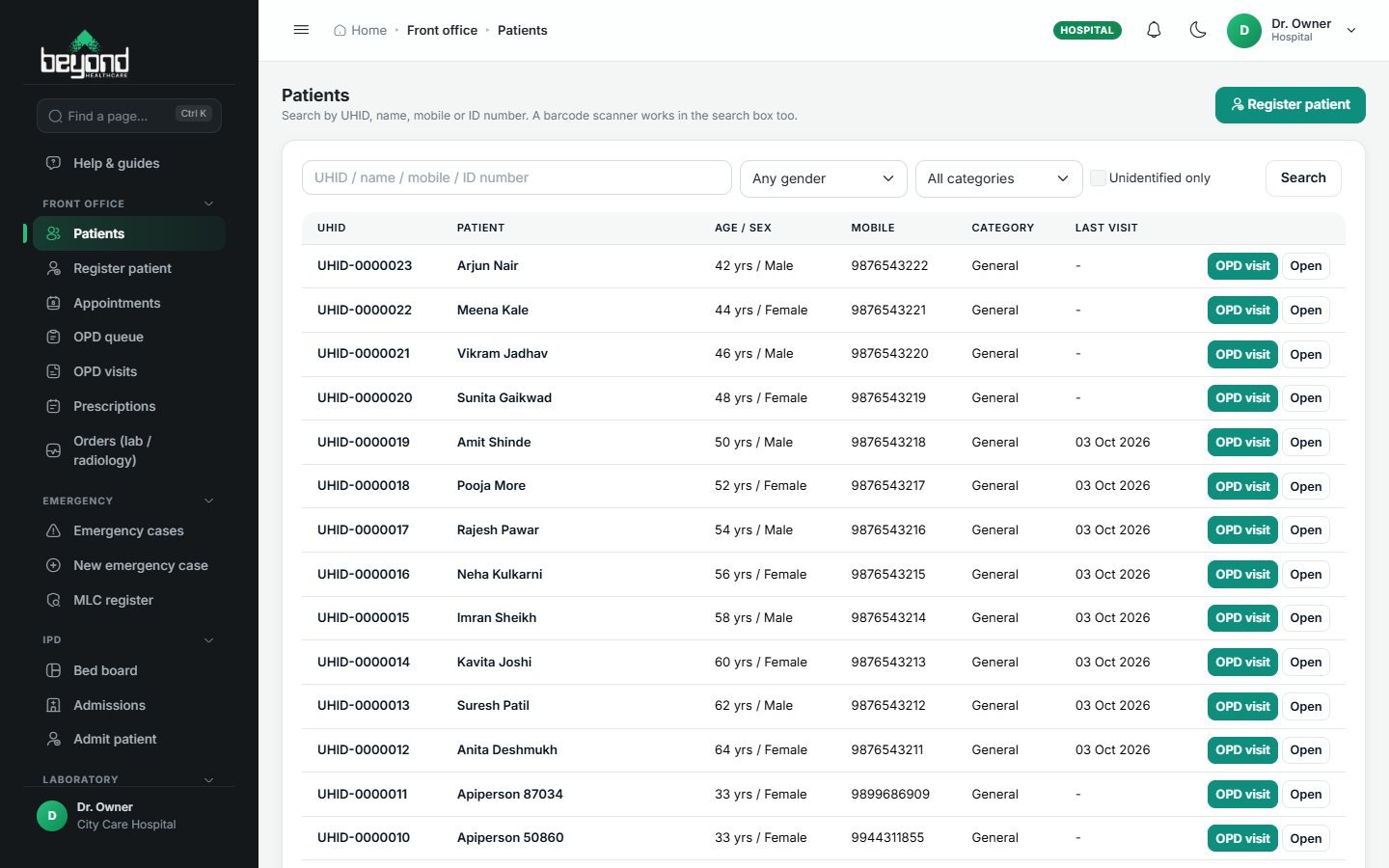1389x868 pixels.
Task: Open the notifications bell
Action: click(x=1154, y=30)
